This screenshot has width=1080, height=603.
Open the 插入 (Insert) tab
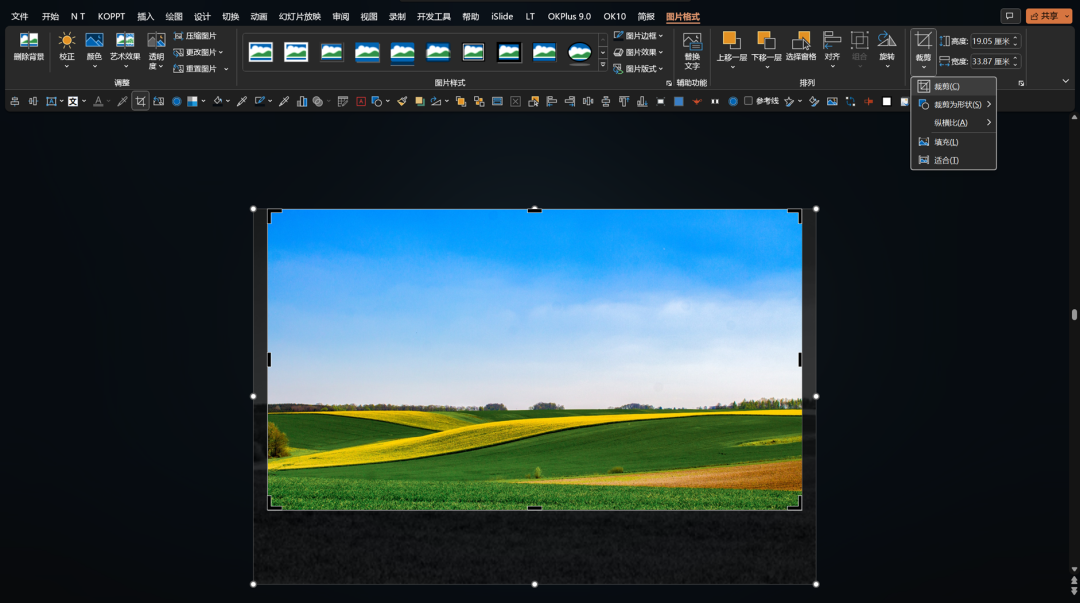tap(145, 17)
